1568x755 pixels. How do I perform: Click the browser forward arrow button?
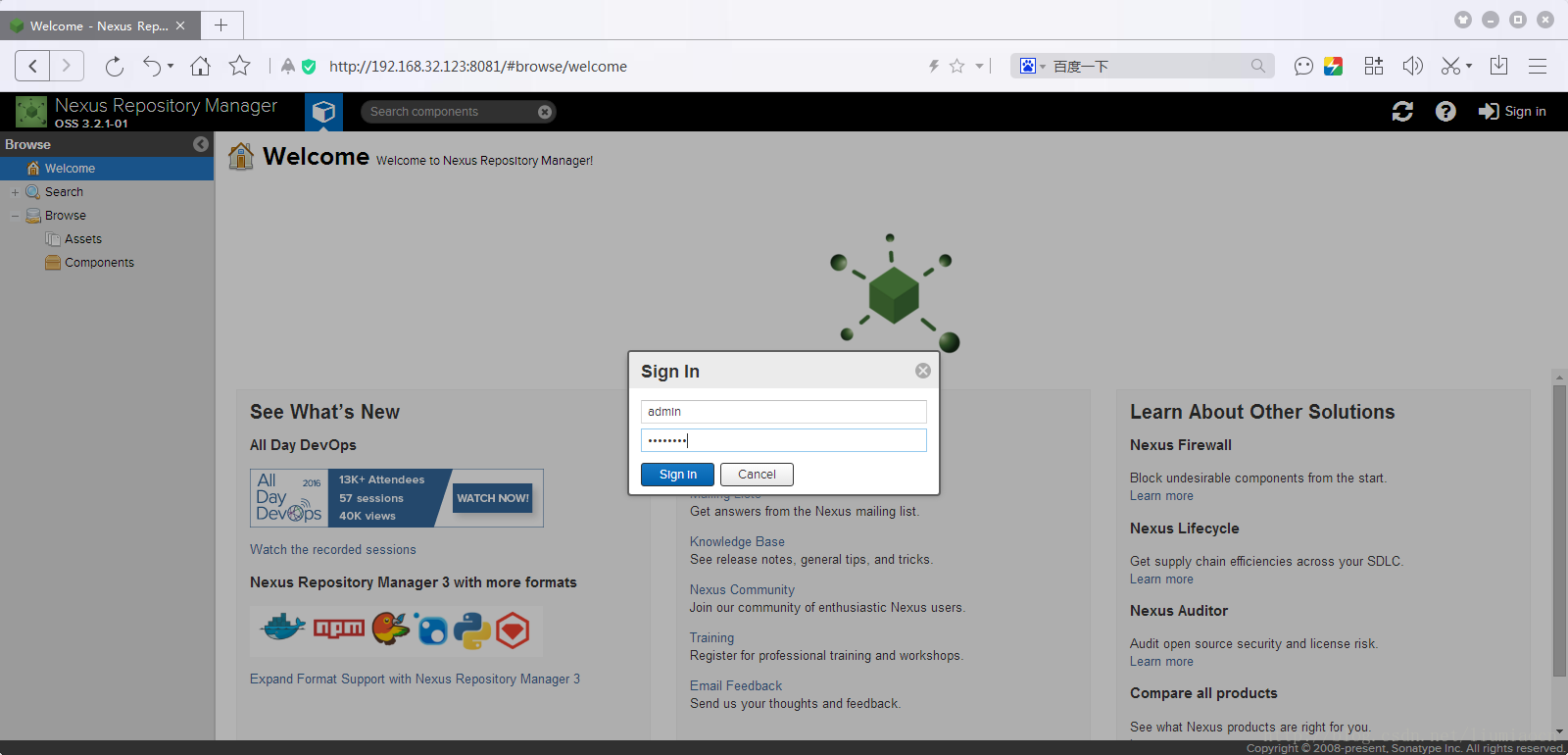[67, 66]
